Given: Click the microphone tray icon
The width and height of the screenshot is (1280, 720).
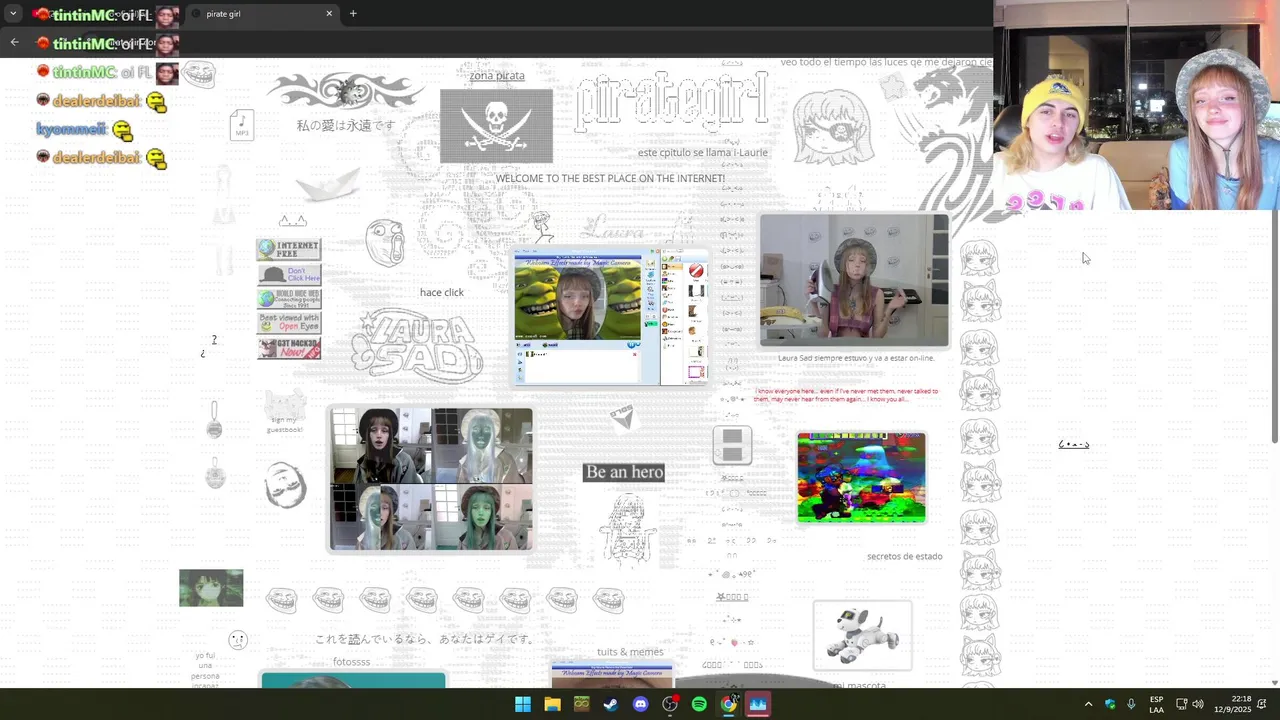Looking at the screenshot, I should pyautogui.click(x=1131, y=704).
